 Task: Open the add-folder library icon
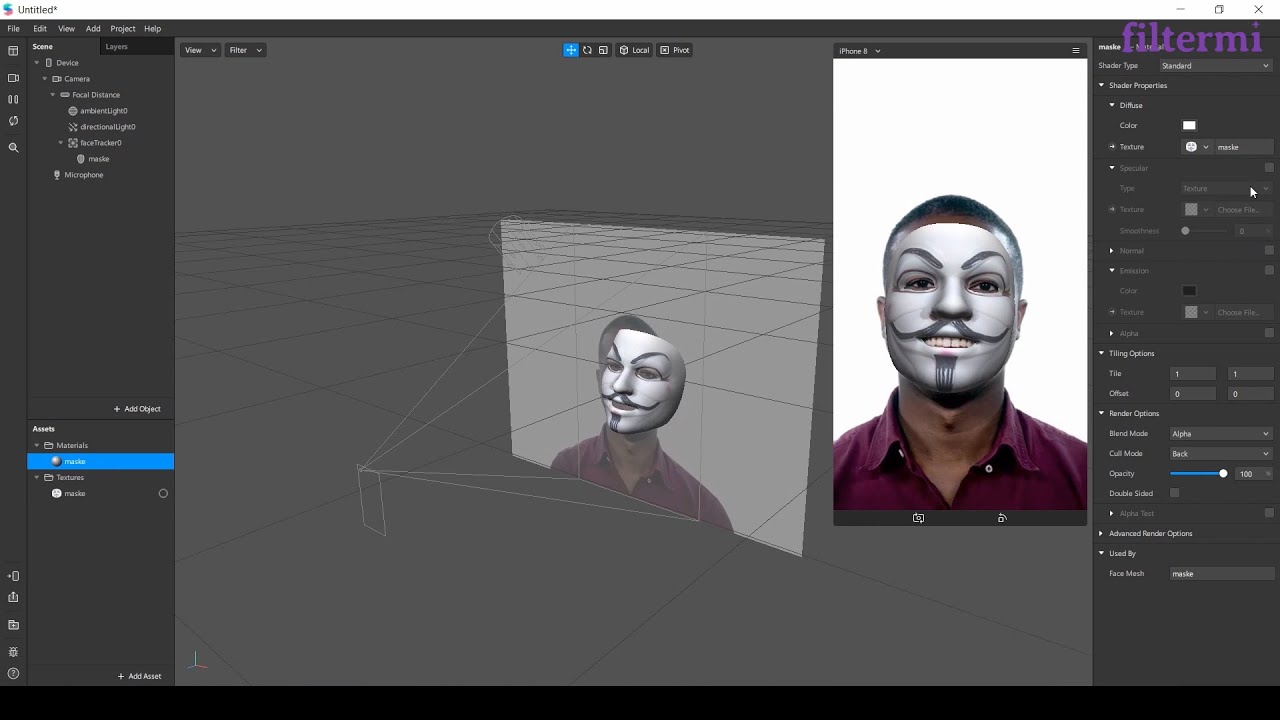pos(13,625)
